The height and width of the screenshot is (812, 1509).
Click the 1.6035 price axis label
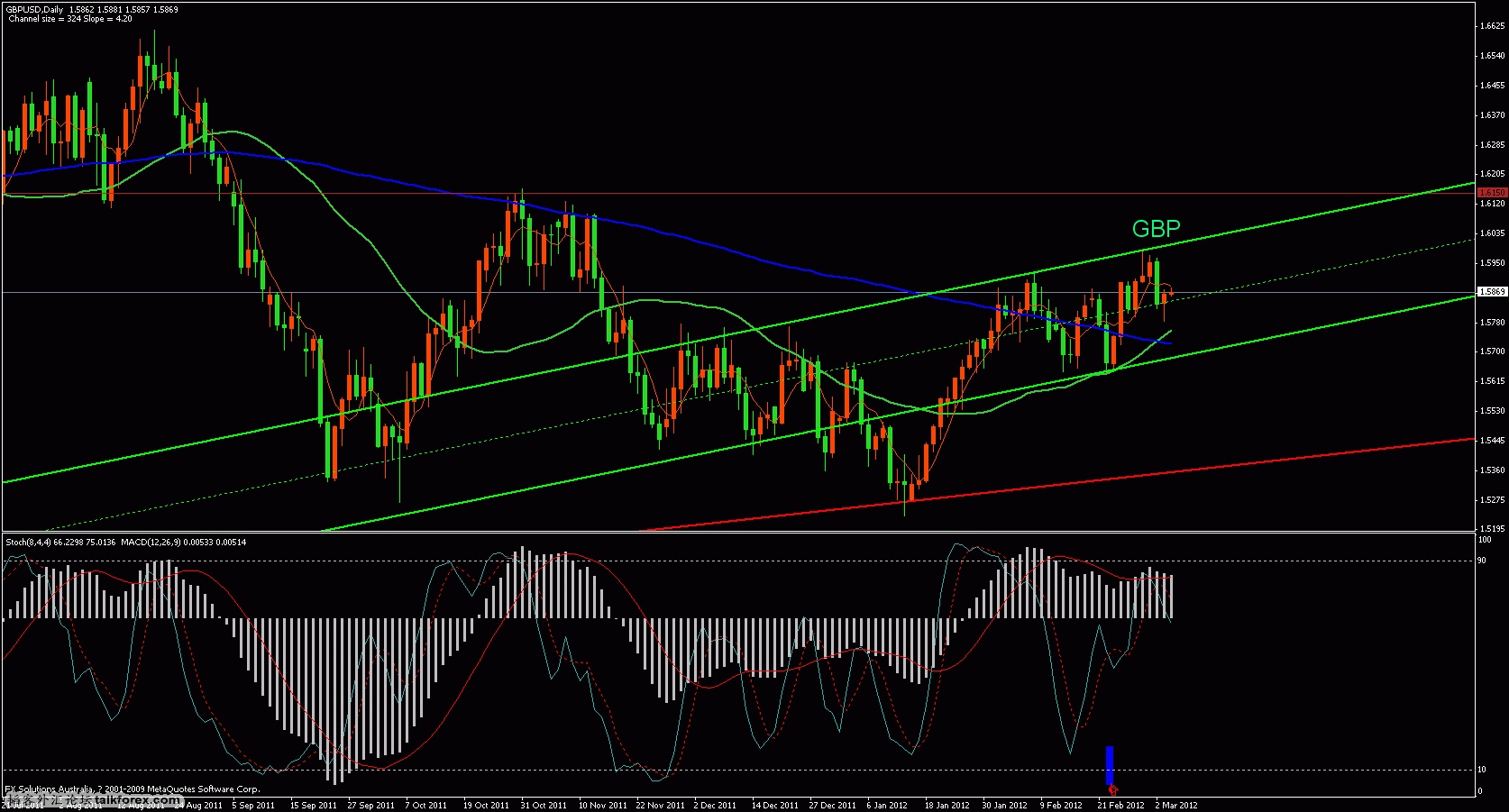coord(1493,233)
